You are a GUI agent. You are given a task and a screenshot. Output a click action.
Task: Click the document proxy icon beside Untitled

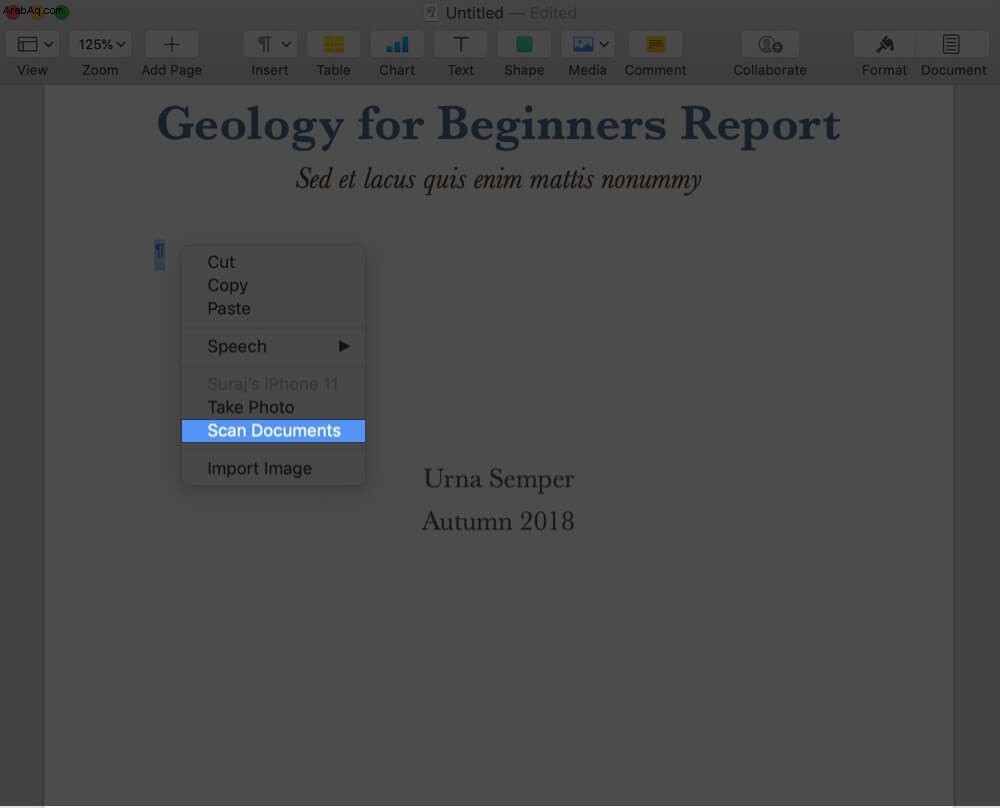pos(431,12)
